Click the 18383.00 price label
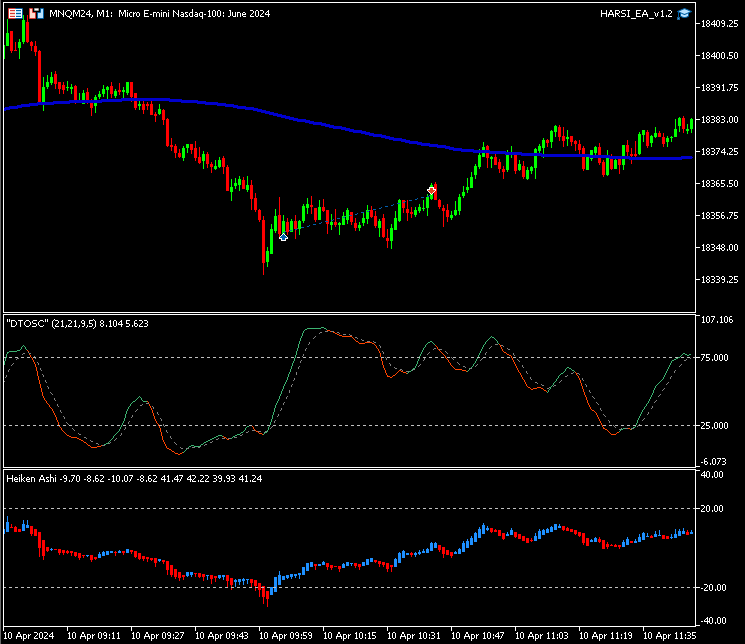The image size is (745, 644). [x=719, y=120]
